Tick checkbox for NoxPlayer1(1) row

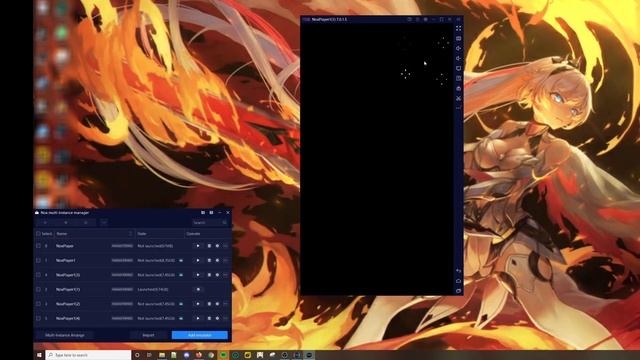coord(38,289)
